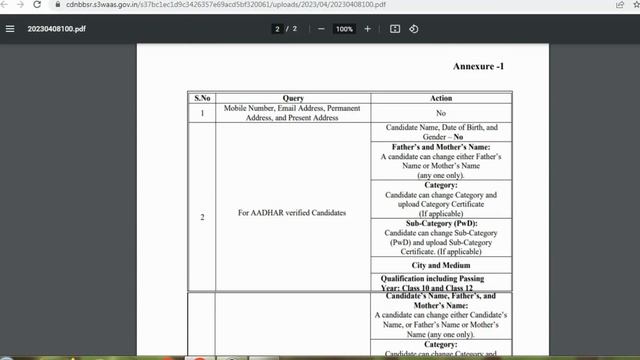Click 'Candidate's Name, Father's, and Mother's Name' heading
This screenshot has width=640, height=360.
441,301
